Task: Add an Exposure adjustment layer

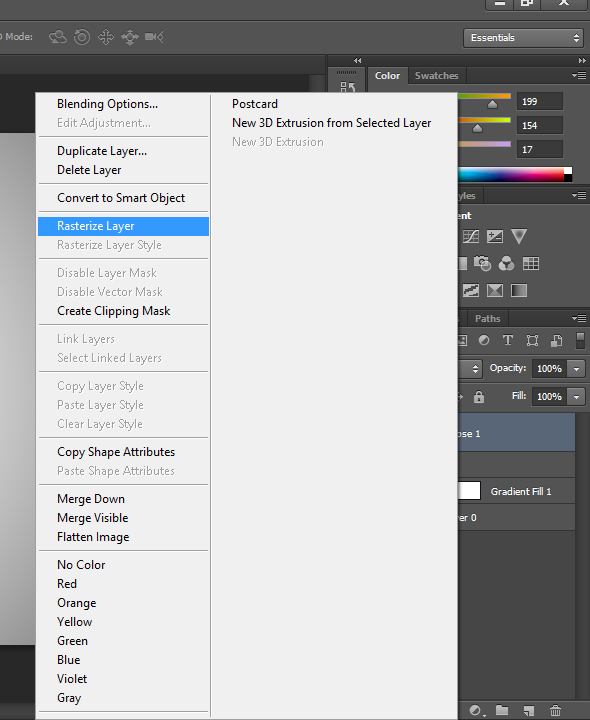Action: click(494, 236)
